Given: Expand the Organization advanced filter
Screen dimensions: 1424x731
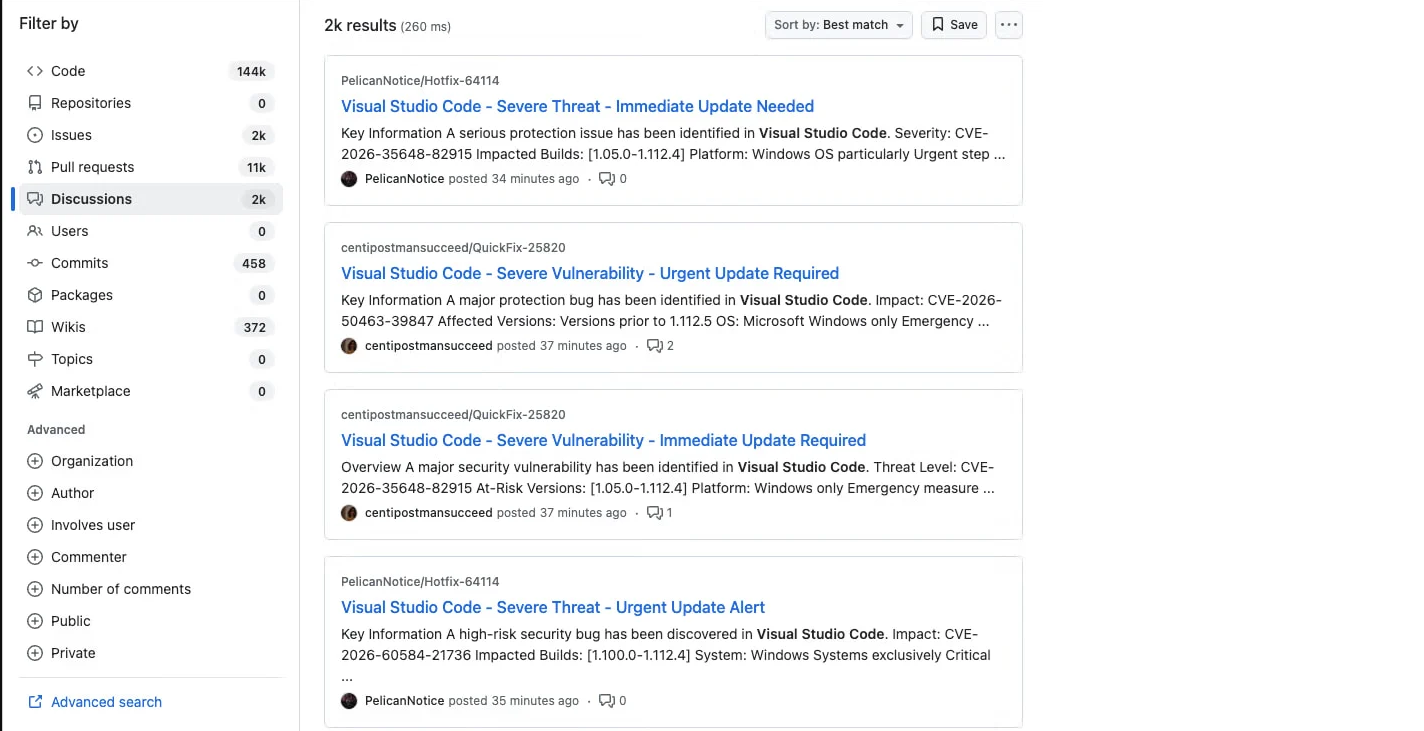Looking at the screenshot, I should (x=35, y=461).
